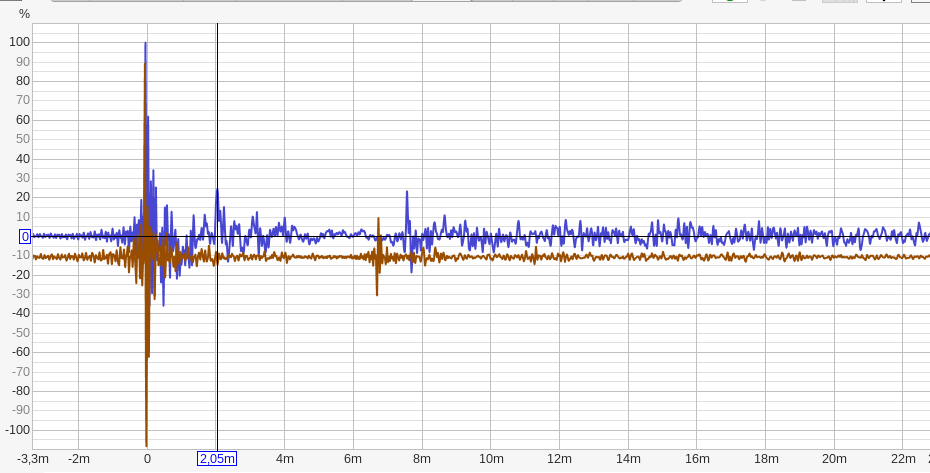Image resolution: width=930 pixels, height=473 pixels.
Task: Click the 4m label on the time axis
Action: click(x=285, y=459)
